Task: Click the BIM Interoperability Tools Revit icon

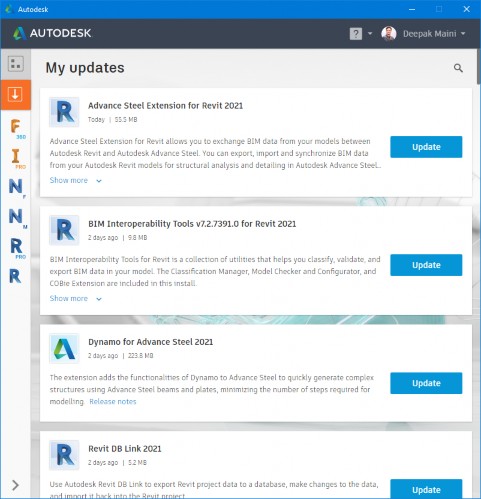Action: pos(64,230)
